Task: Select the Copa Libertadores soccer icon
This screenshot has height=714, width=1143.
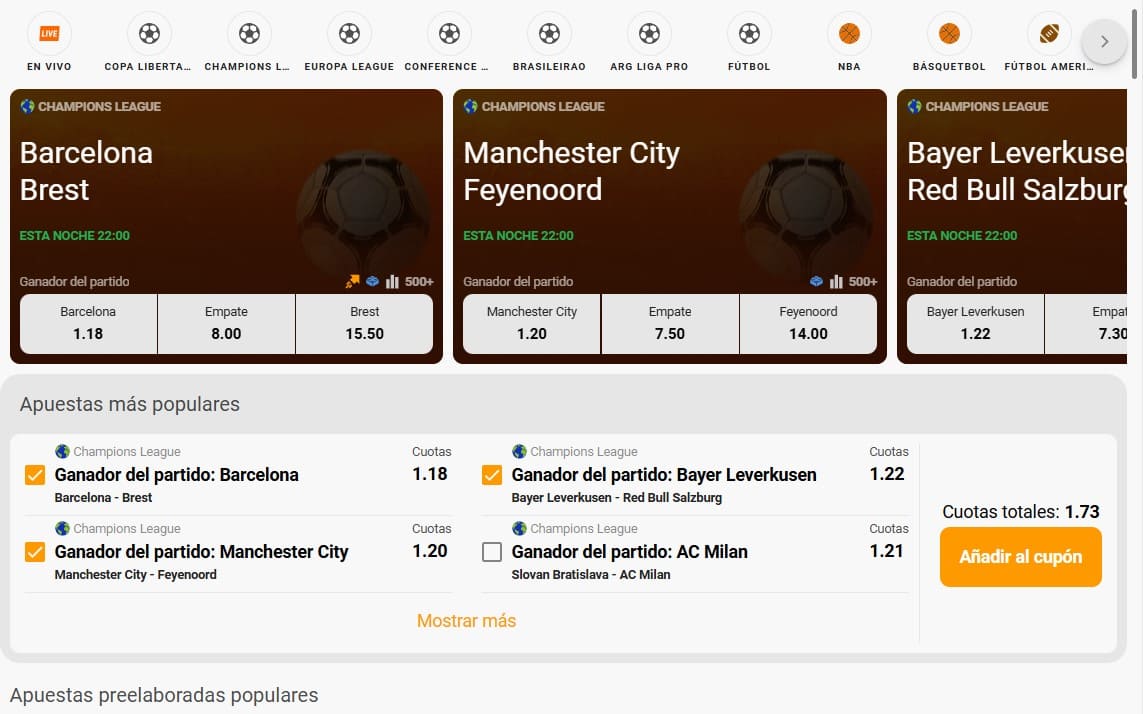Action: [149, 35]
